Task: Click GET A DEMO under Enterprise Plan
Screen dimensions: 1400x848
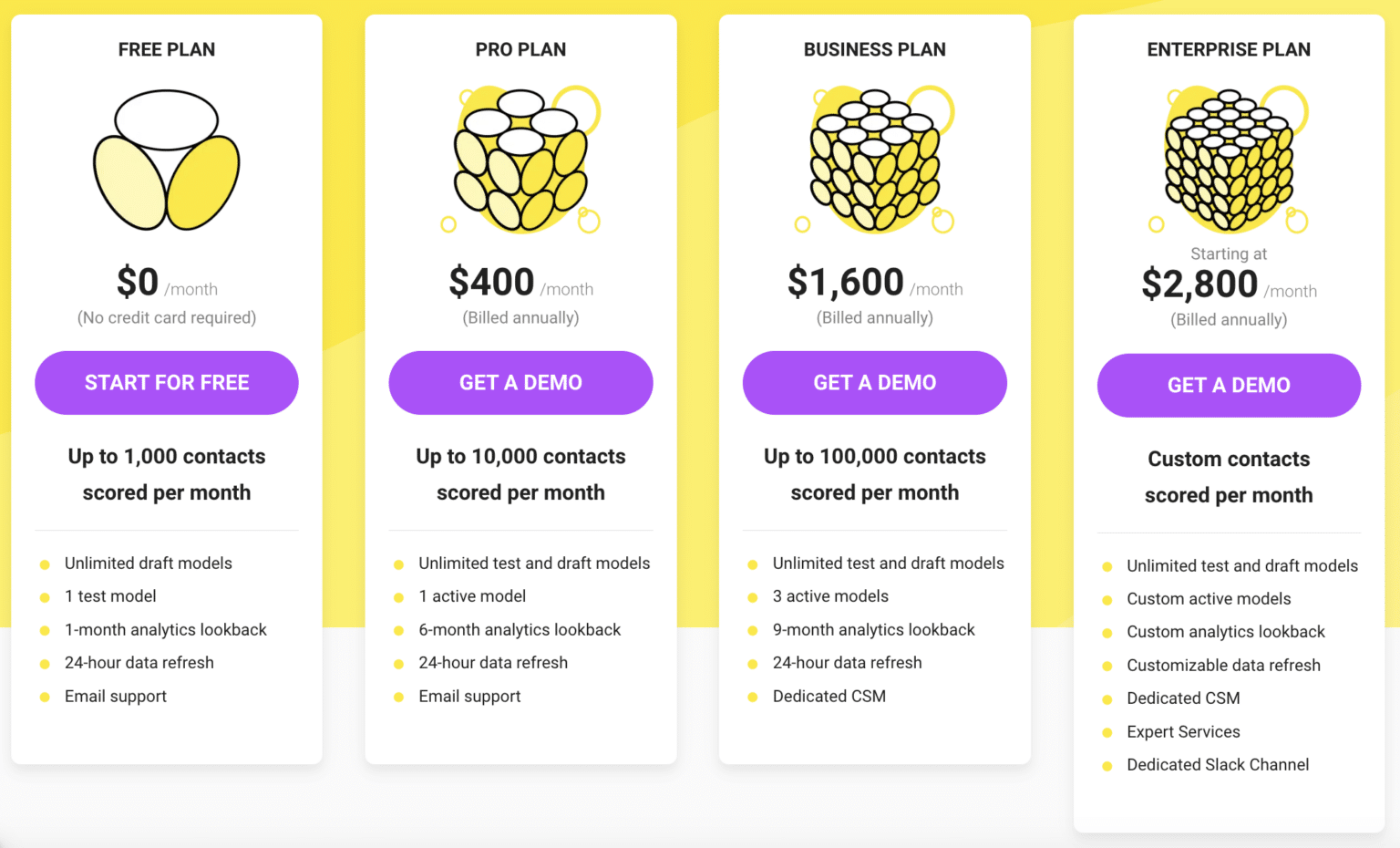Action: [x=1229, y=385]
